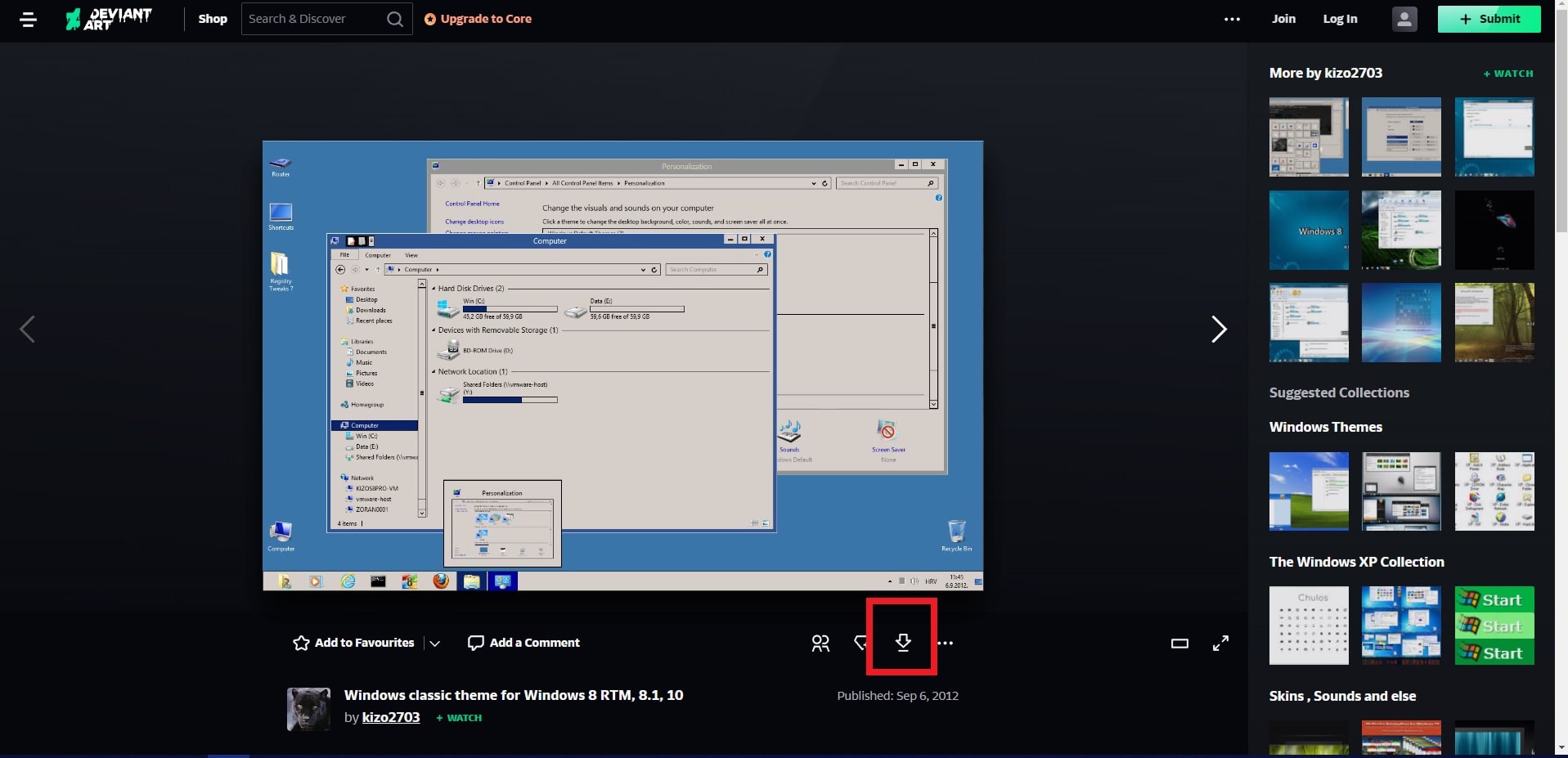Expand the image to fullscreen
This screenshot has width=1568, height=758.
[1220, 644]
